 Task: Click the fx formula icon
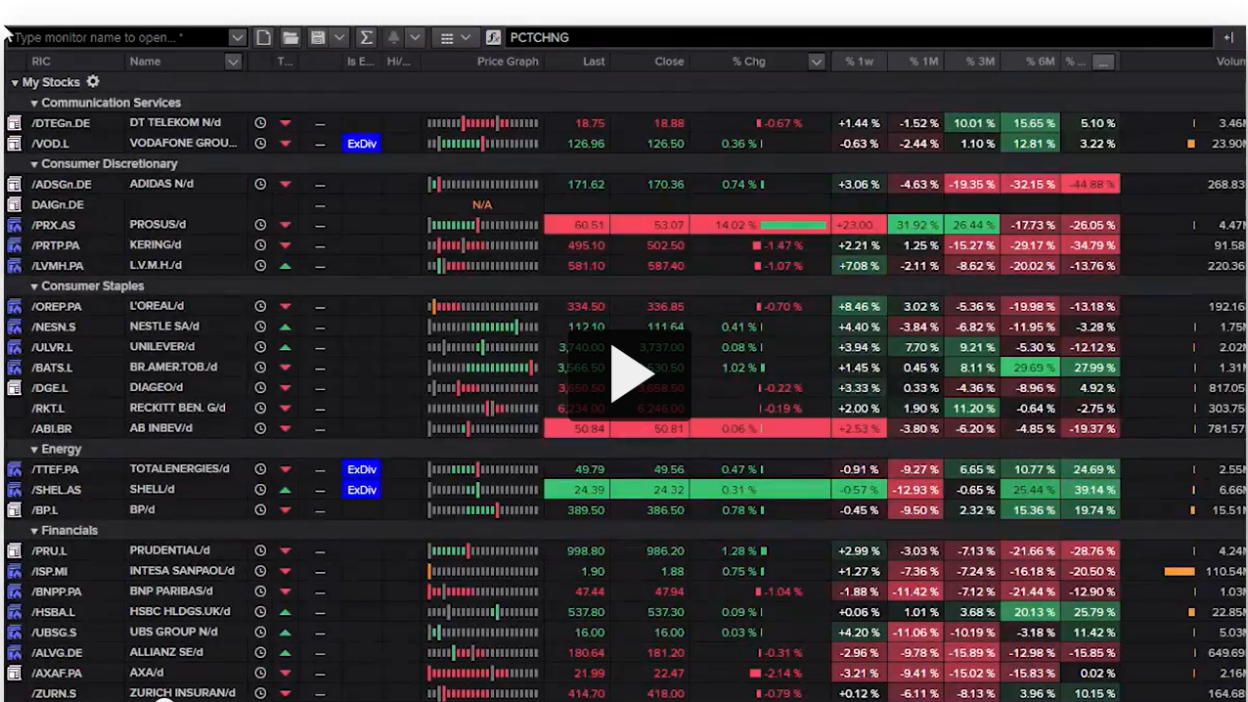493,38
